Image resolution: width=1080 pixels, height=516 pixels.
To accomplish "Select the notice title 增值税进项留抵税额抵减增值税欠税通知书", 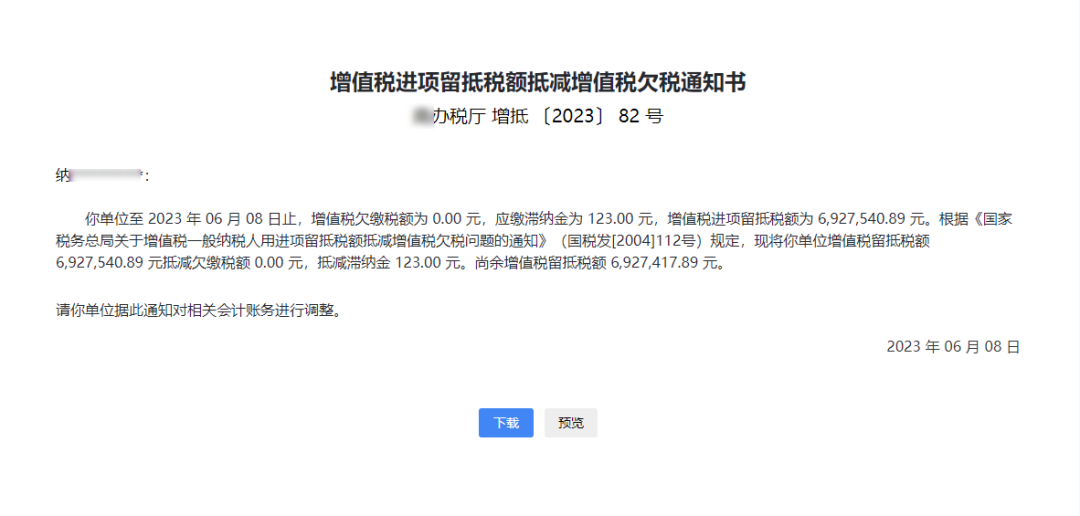I will click(x=538, y=83).
